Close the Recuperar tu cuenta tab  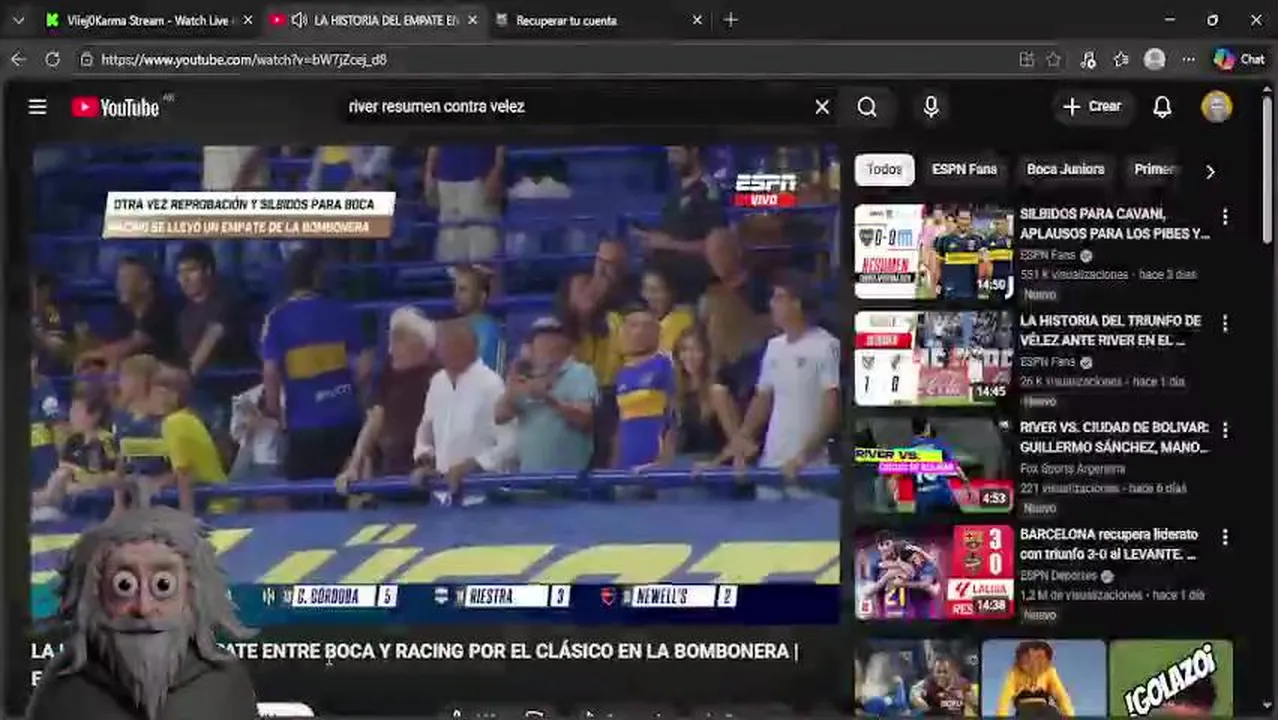coord(697,20)
